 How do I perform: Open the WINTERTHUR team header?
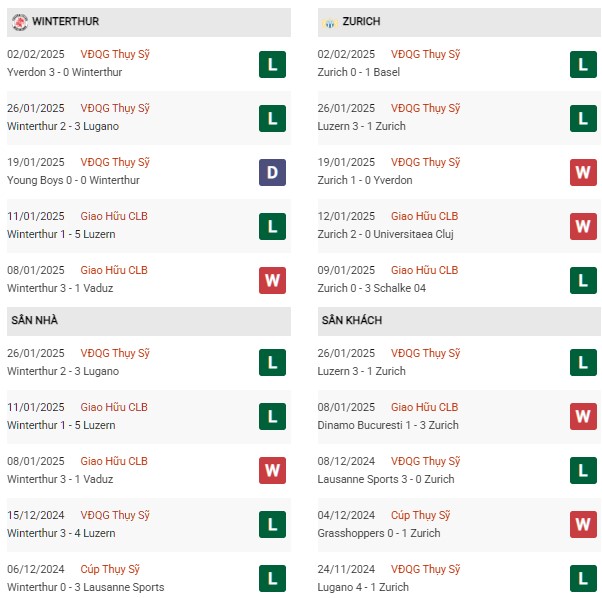pos(149,22)
